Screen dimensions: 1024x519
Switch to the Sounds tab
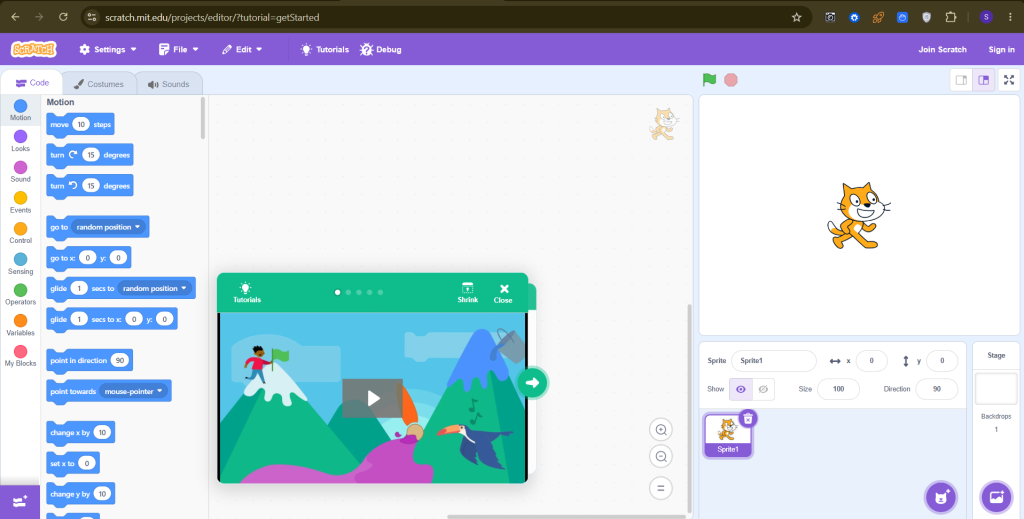[x=168, y=84]
